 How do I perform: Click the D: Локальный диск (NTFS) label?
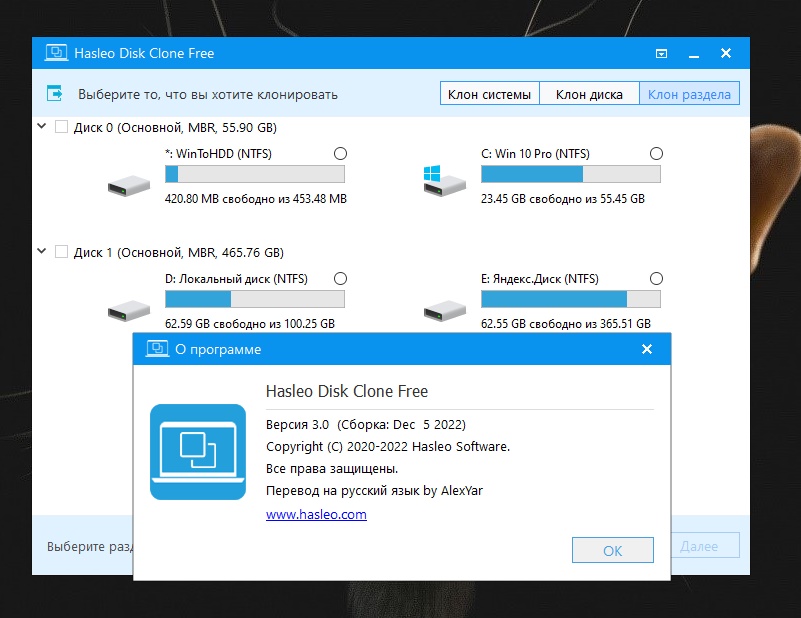(x=237, y=279)
